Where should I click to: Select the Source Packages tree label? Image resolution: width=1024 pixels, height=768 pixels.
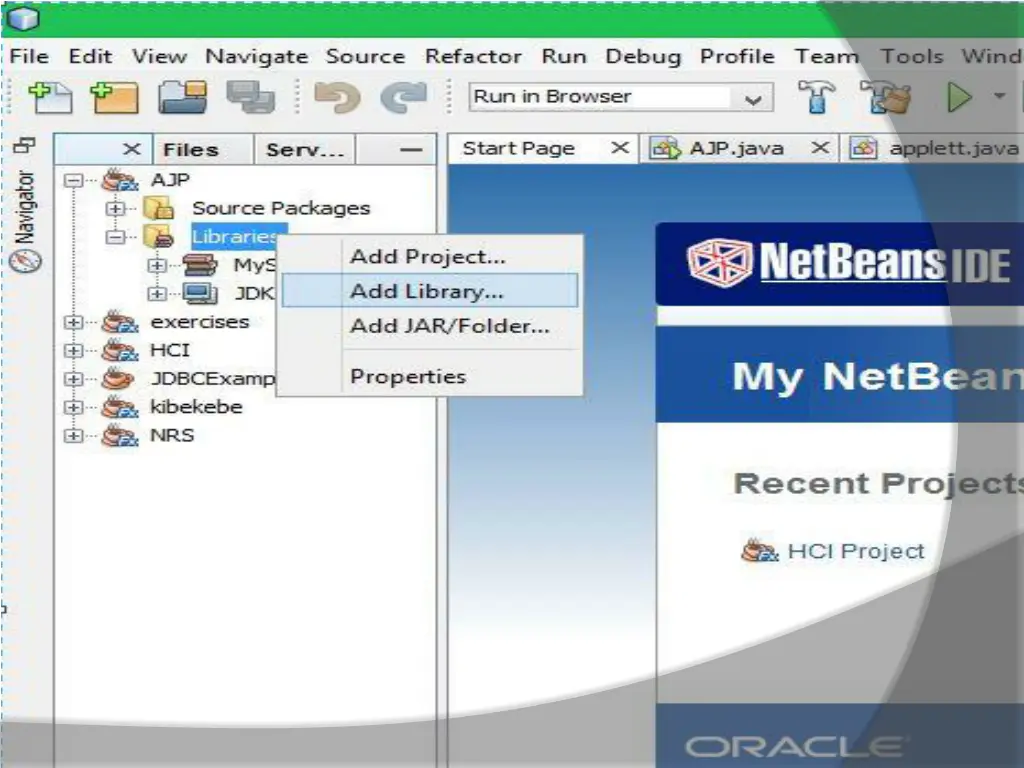[x=281, y=208]
